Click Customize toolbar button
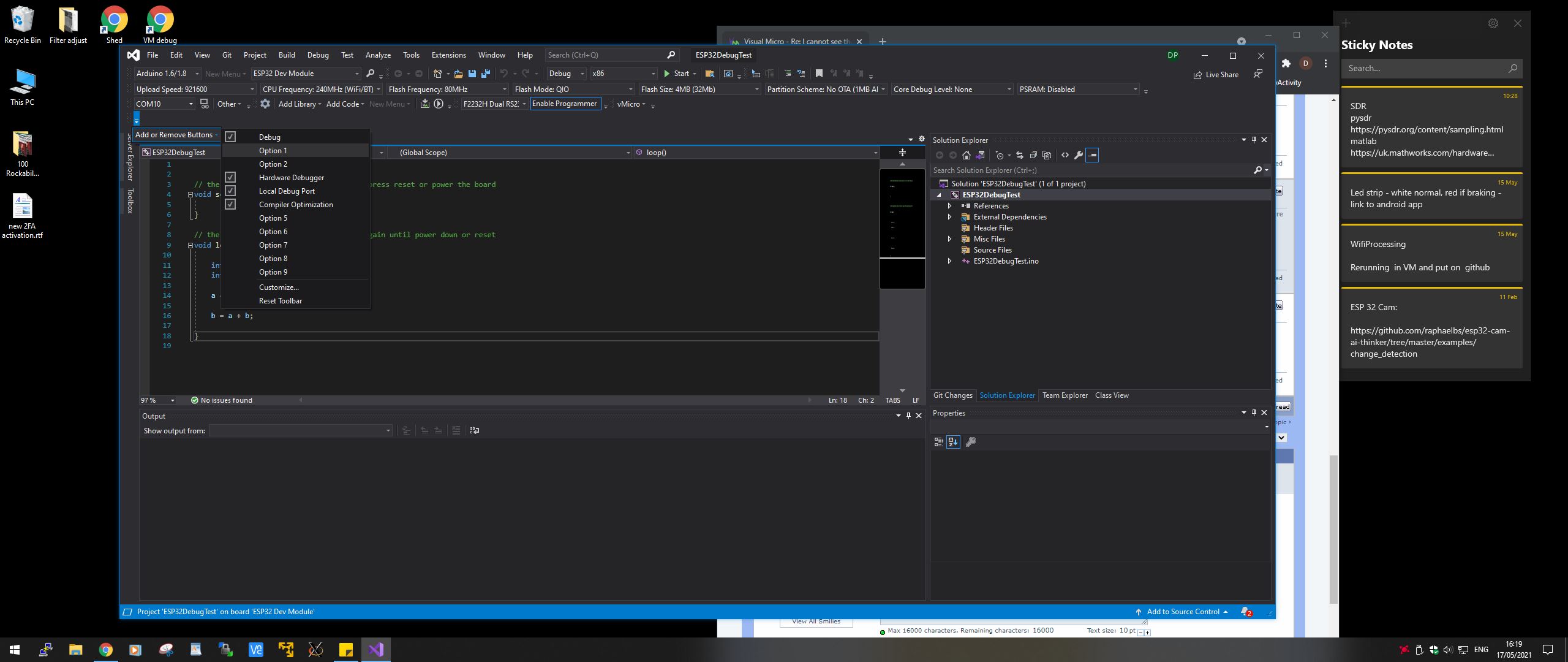This screenshot has width=1568, height=662. tap(278, 287)
